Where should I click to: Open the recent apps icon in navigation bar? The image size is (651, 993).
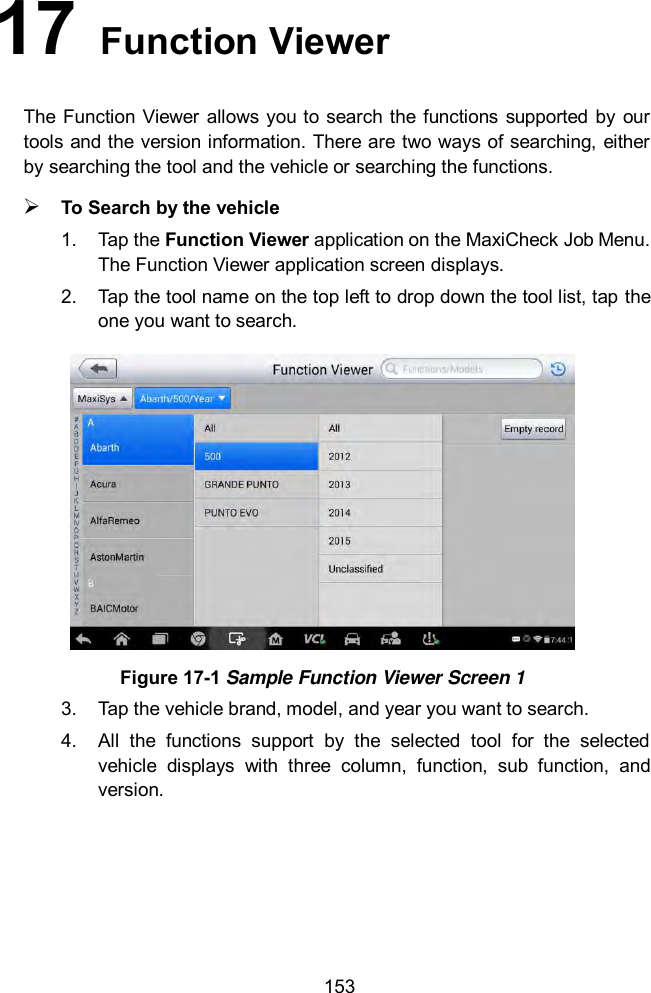pyautogui.click(x=160, y=639)
